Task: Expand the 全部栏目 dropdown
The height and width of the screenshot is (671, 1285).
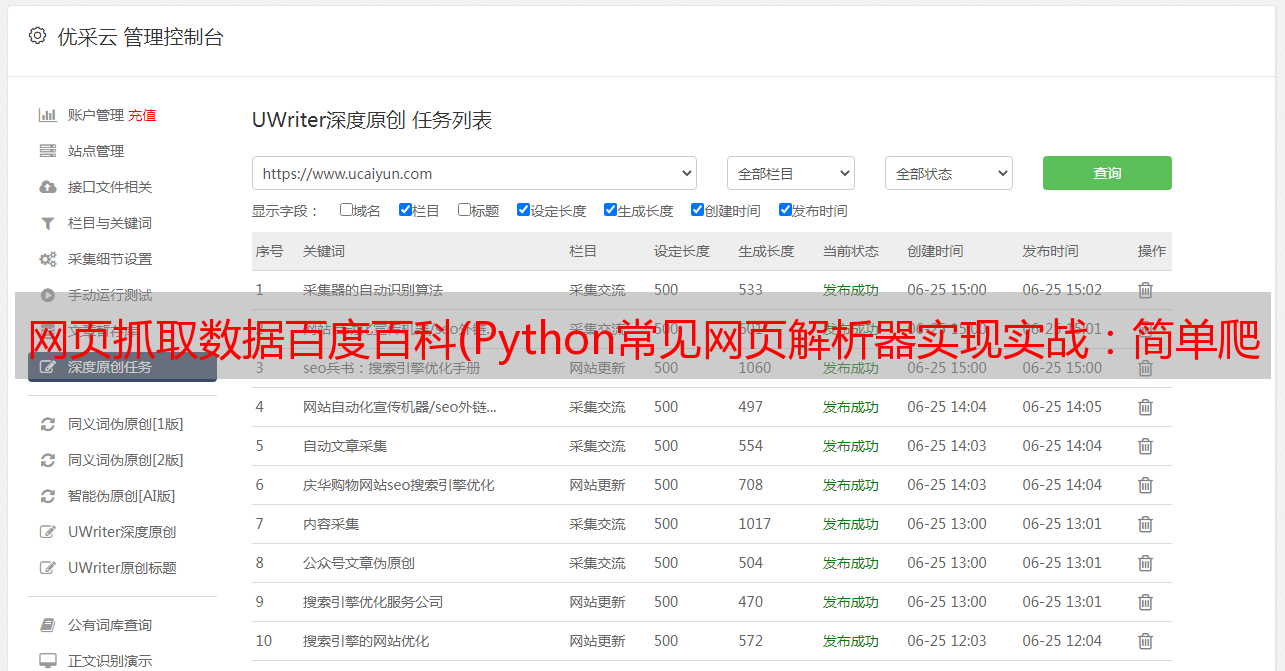Action: pyautogui.click(x=790, y=173)
